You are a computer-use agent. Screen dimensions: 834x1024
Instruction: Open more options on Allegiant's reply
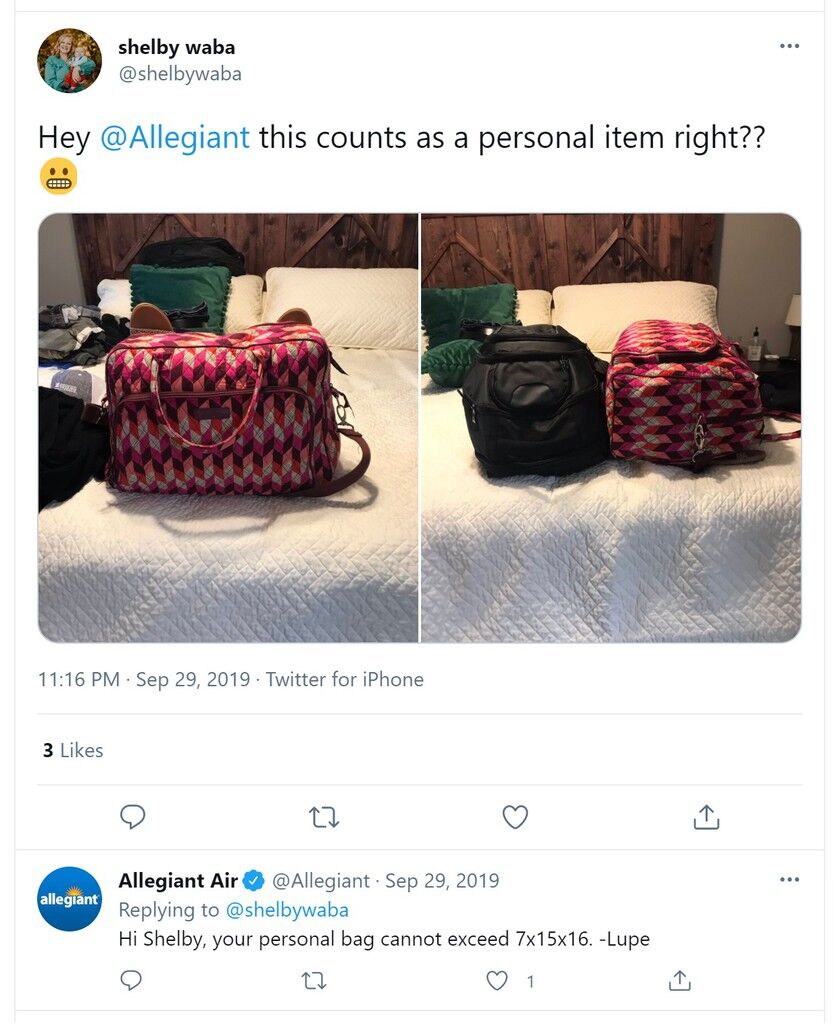(x=789, y=879)
